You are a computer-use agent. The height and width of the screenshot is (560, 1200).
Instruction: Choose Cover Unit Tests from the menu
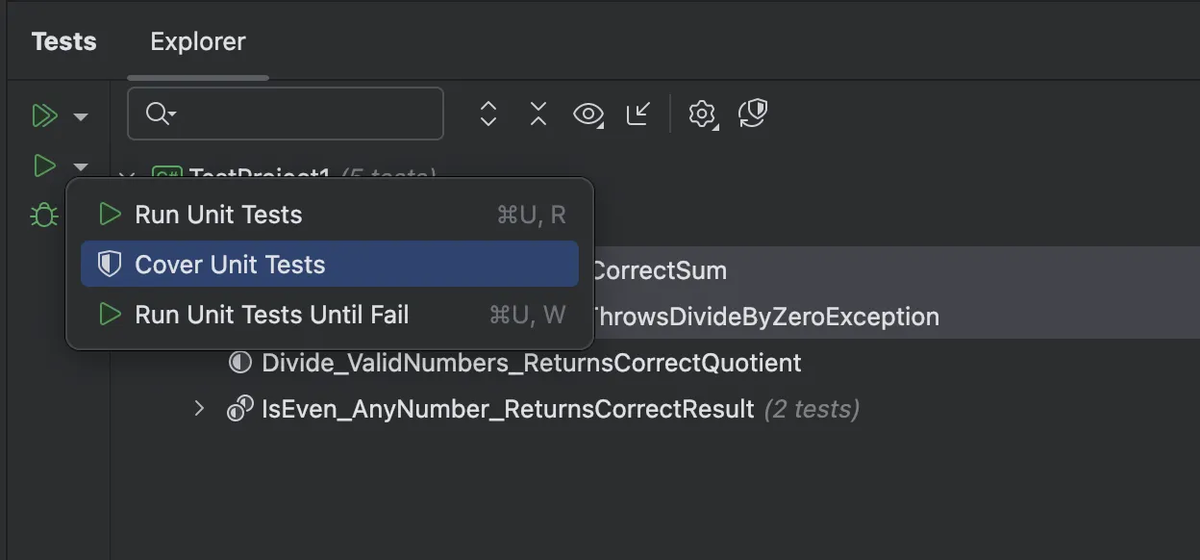click(x=230, y=265)
